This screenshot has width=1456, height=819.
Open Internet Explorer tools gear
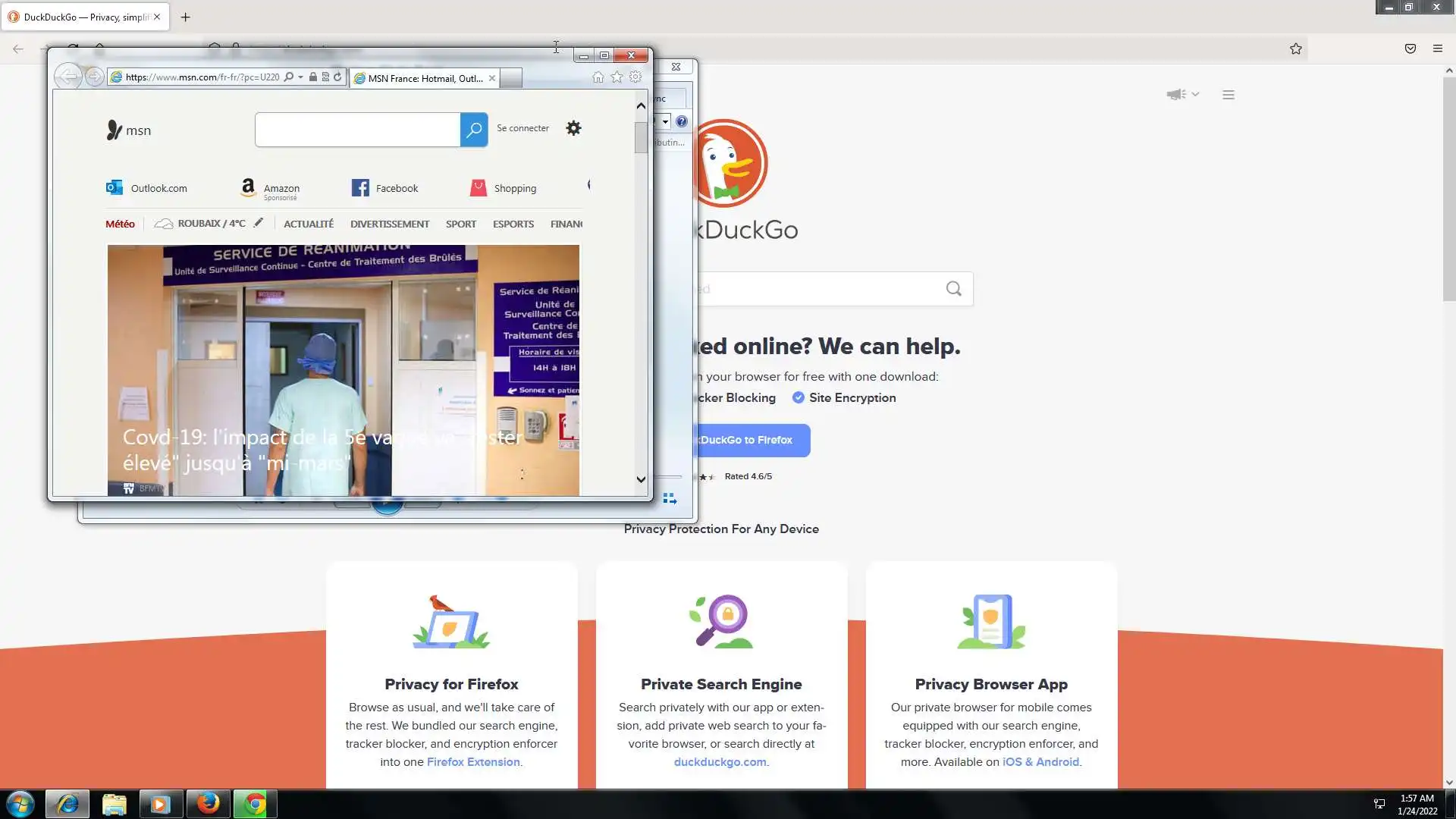click(635, 77)
